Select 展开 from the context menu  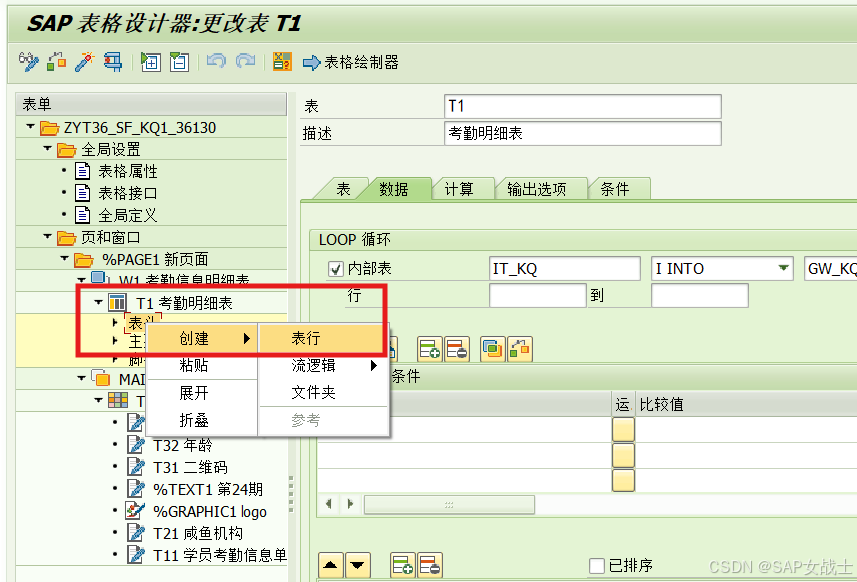point(202,393)
